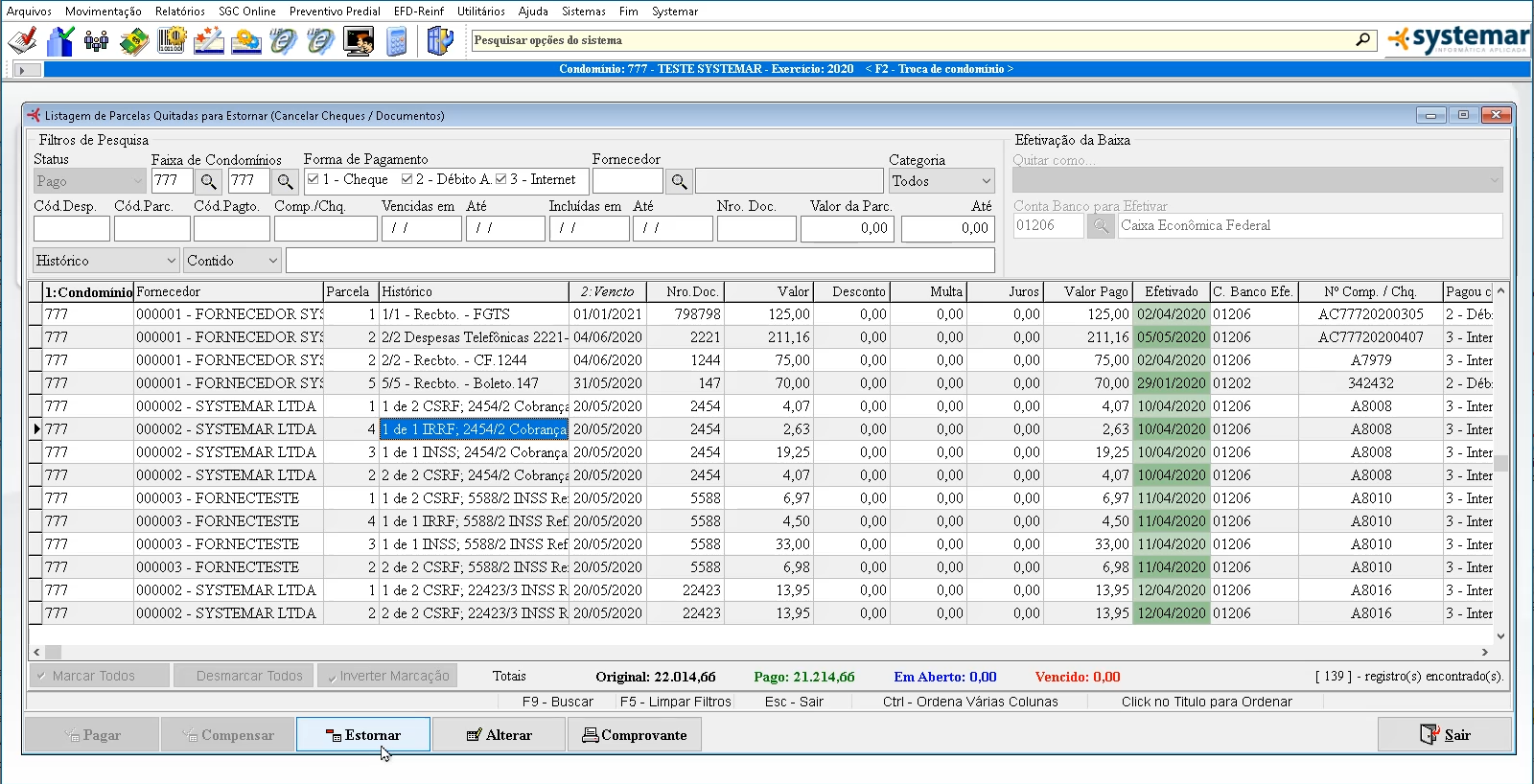Click the Fornecedor search magnifier button
1534x784 pixels.
point(679,181)
